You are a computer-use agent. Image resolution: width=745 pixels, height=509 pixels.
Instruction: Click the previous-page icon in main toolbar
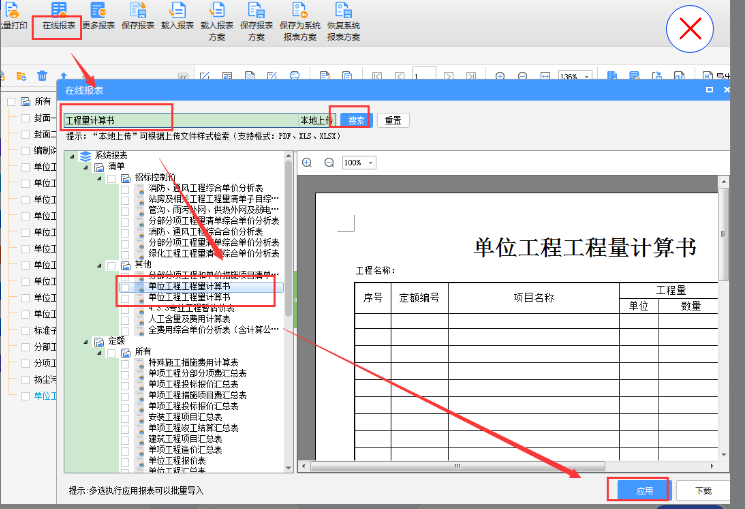(399, 76)
